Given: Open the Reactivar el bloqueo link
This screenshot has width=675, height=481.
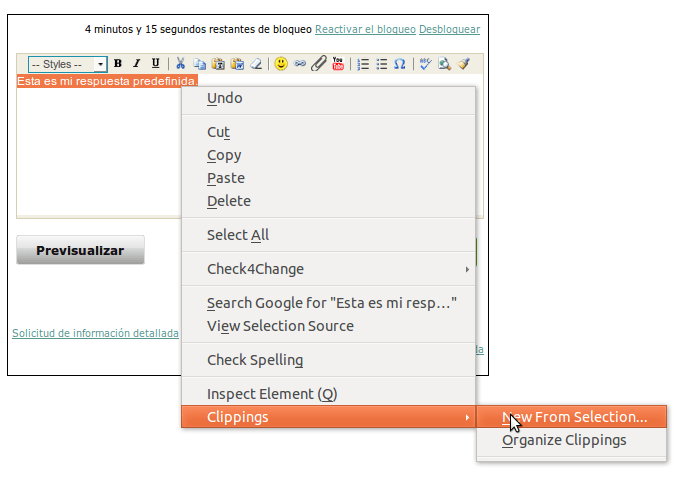Looking at the screenshot, I should [x=365, y=30].
